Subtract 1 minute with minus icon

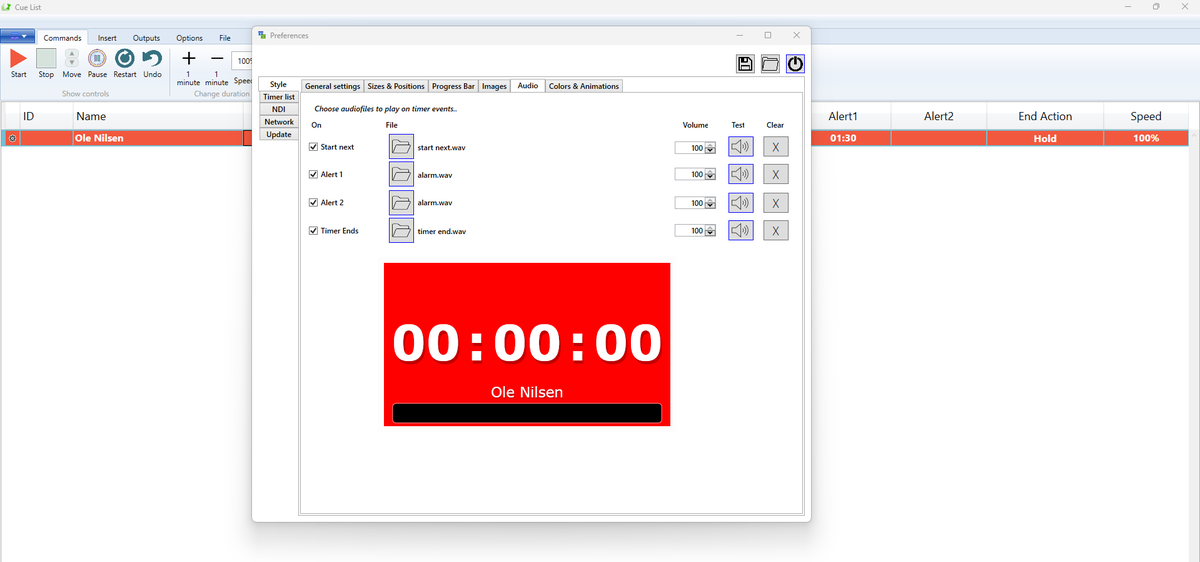217,60
